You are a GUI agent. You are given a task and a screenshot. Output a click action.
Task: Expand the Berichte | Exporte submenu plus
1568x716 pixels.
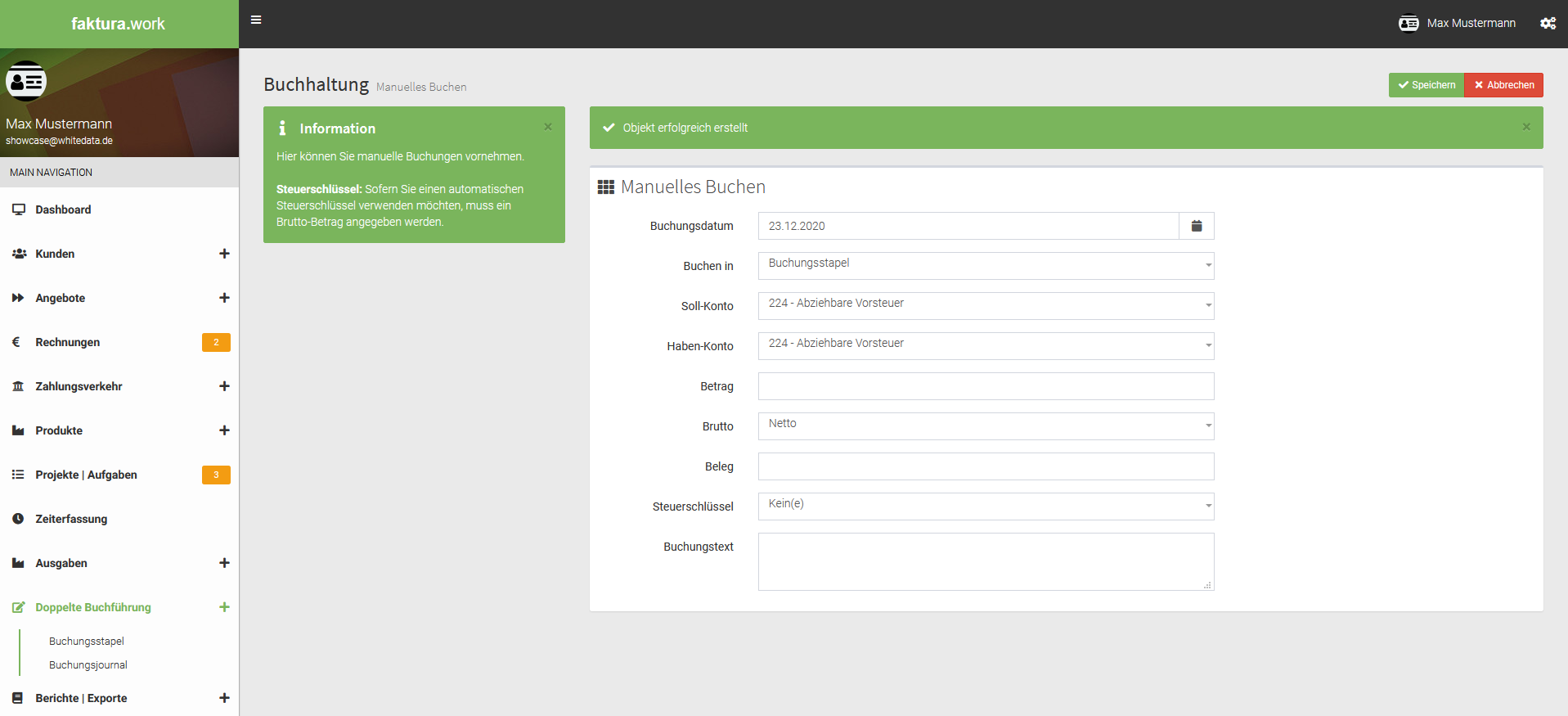[224, 698]
